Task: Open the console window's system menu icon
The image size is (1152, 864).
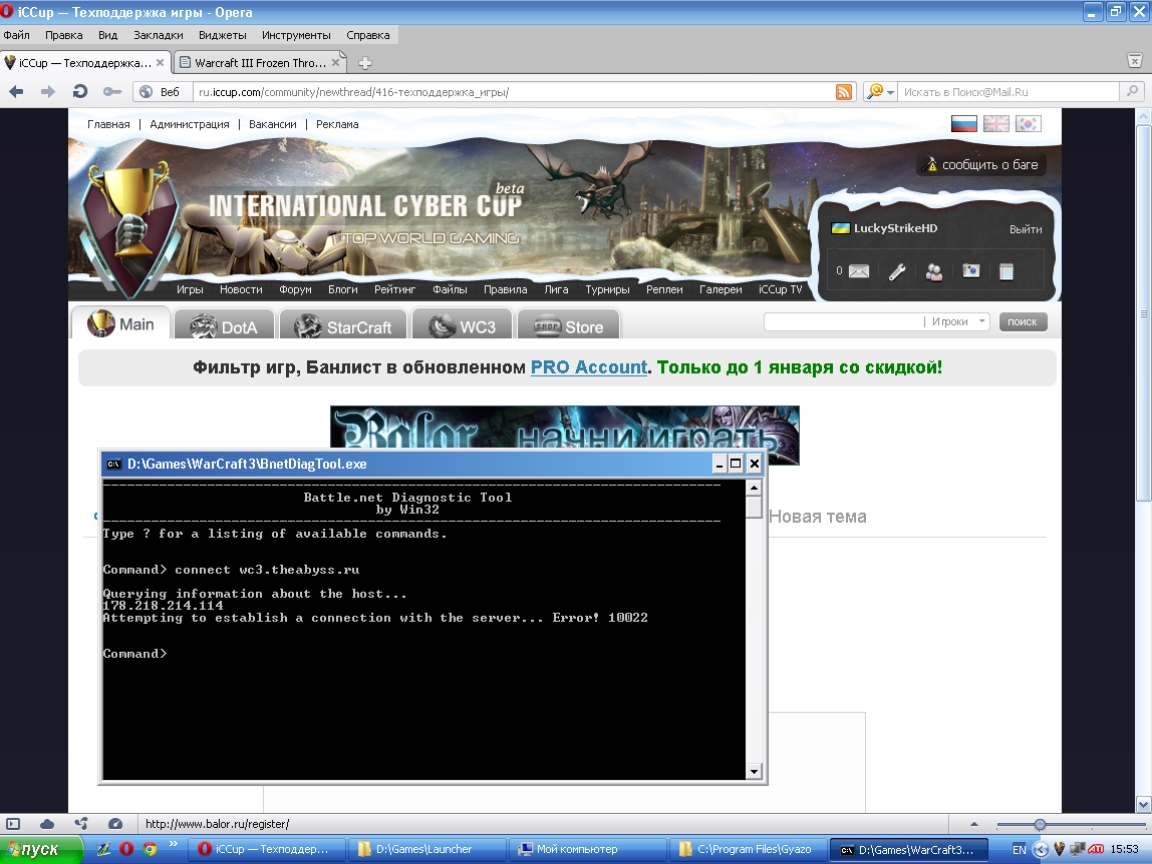Action: [114, 464]
